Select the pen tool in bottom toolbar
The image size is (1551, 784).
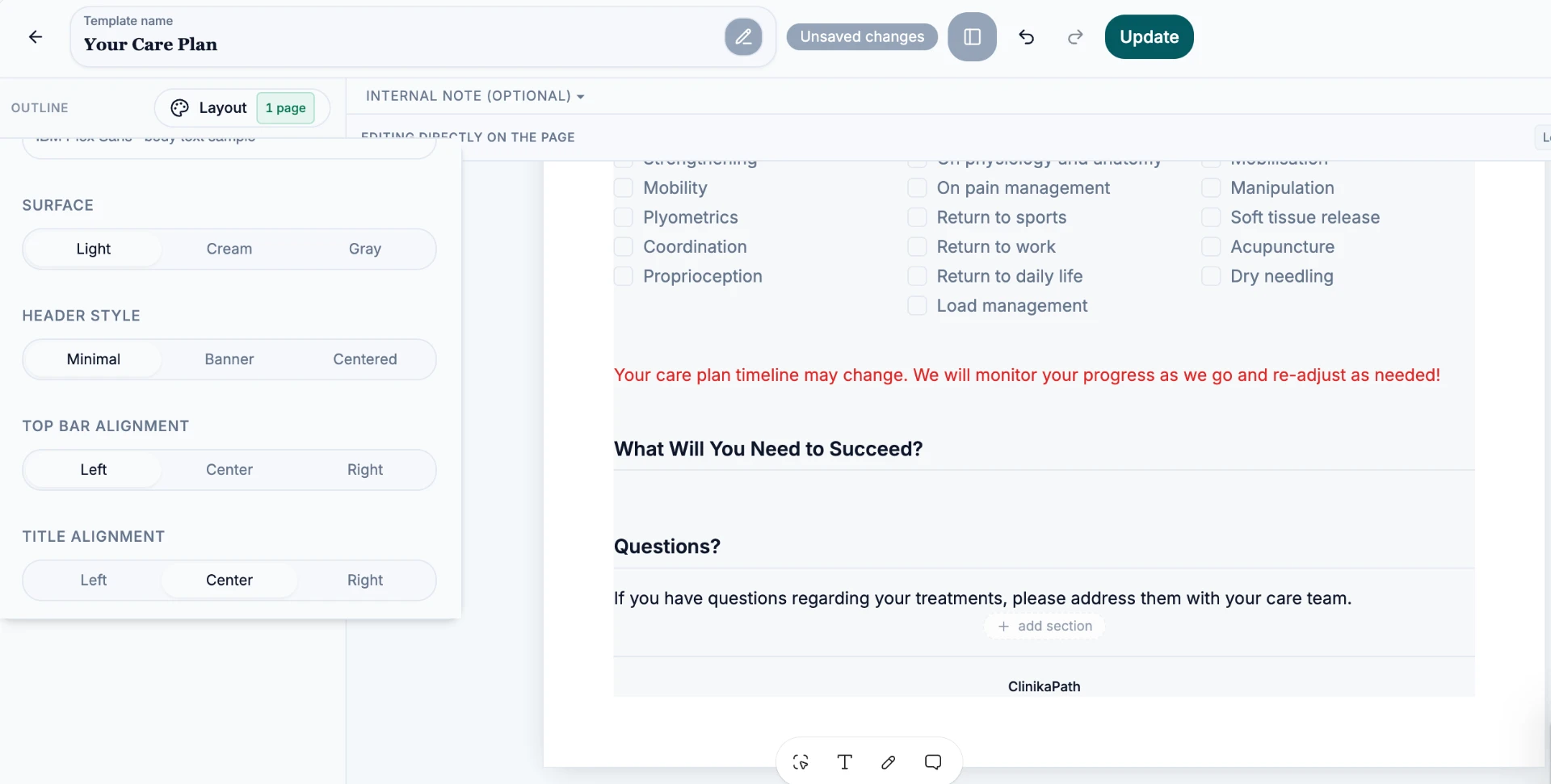(889, 762)
